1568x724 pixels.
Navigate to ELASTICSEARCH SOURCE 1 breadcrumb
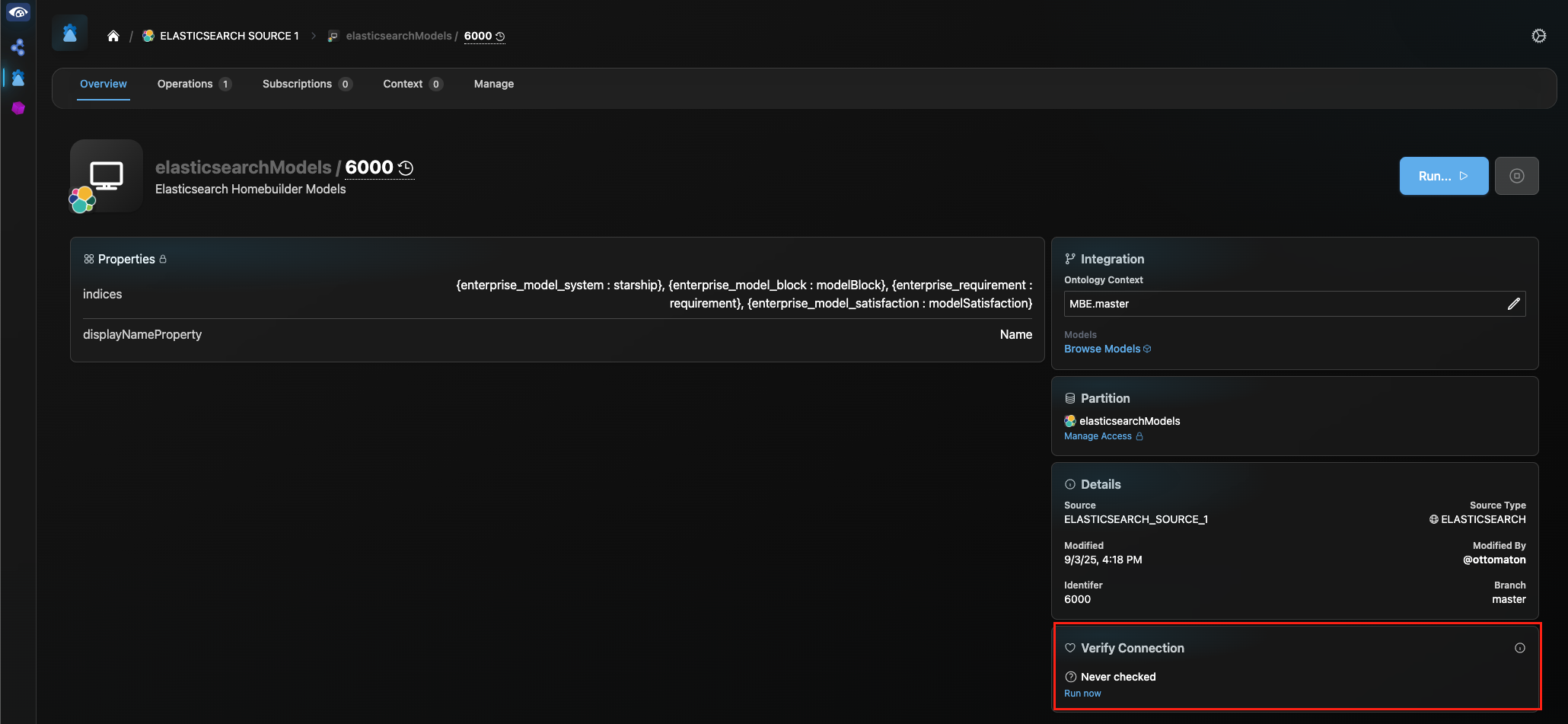tap(228, 36)
